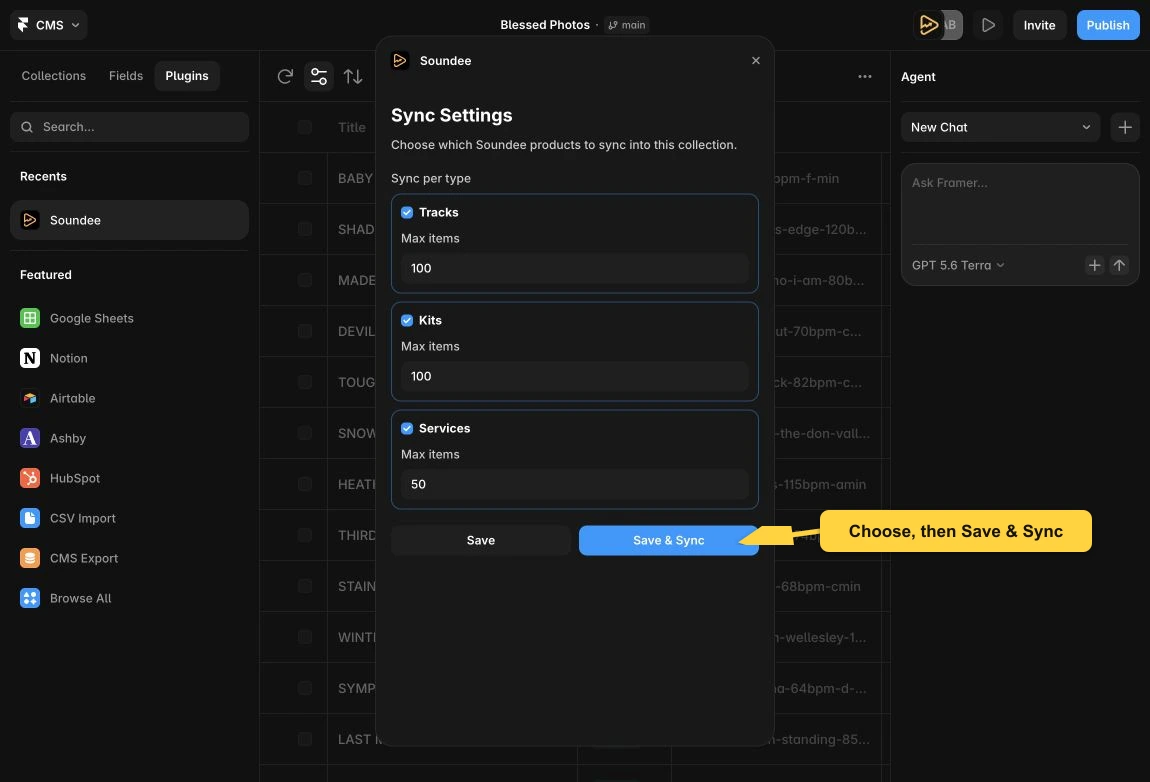
Task: Click the main branch indicator
Action: (627, 25)
